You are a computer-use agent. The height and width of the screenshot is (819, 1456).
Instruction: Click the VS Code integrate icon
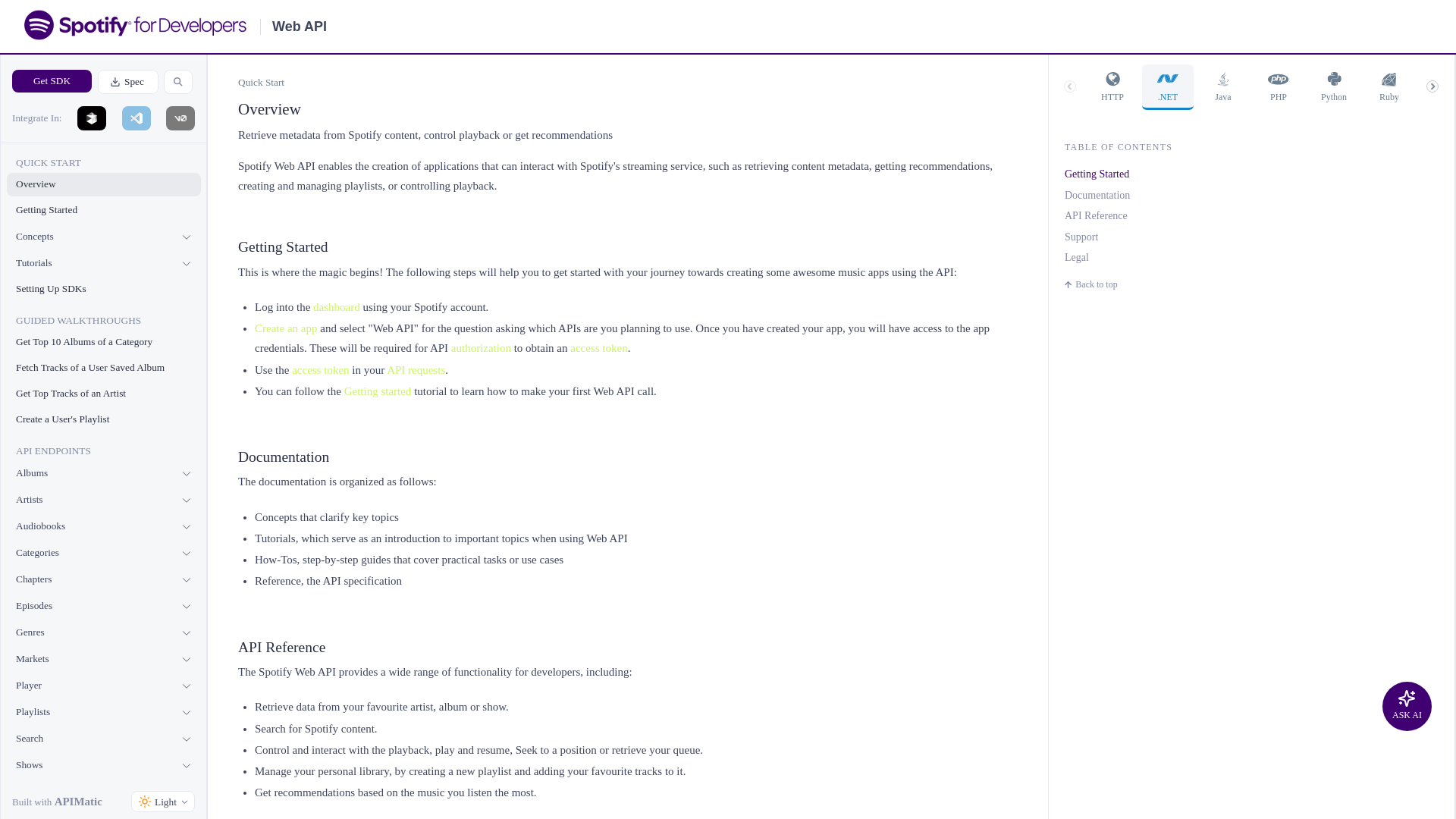coord(136,118)
